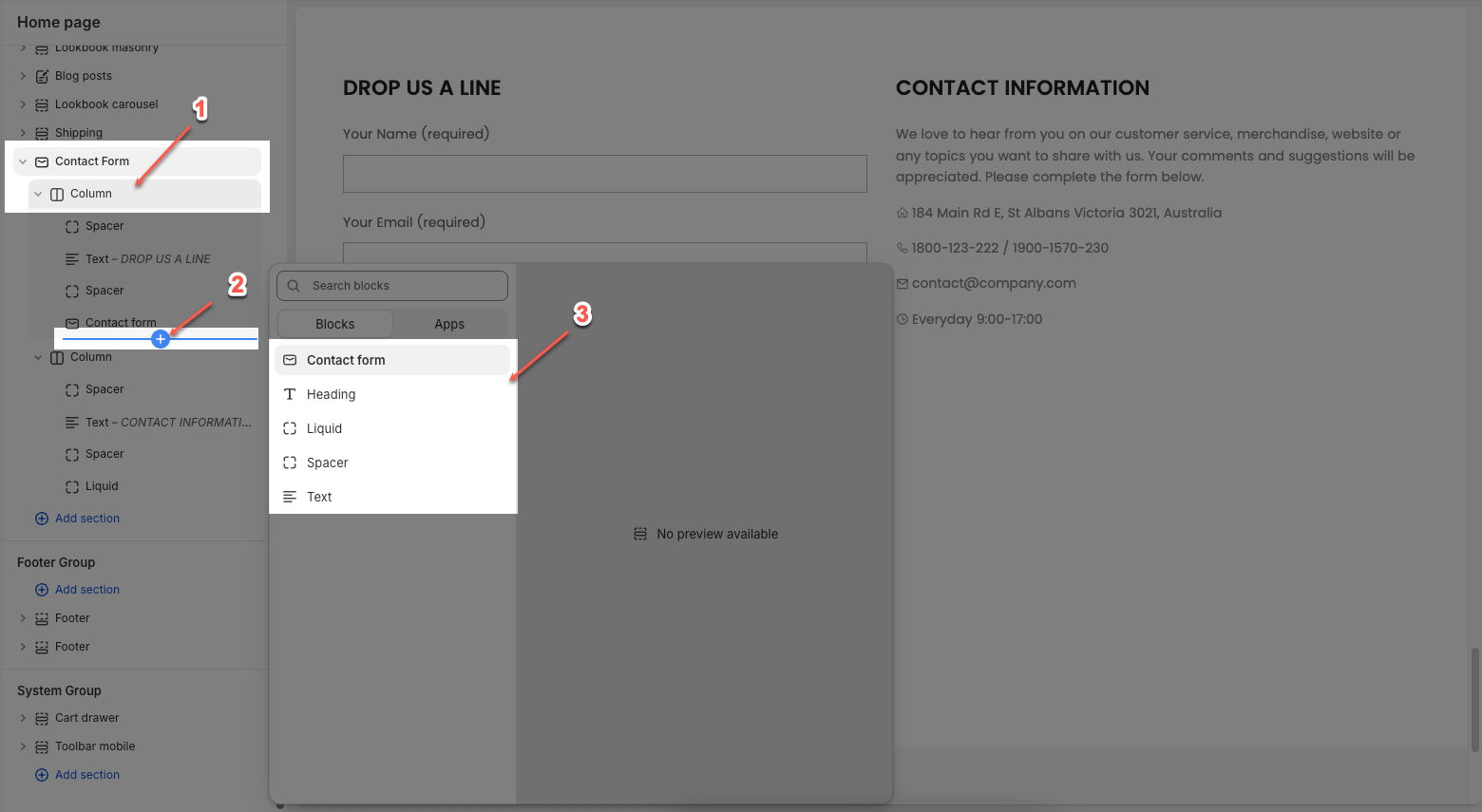Click the Cart drawer section icon
The image size is (1482, 812).
tap(42, 718)
